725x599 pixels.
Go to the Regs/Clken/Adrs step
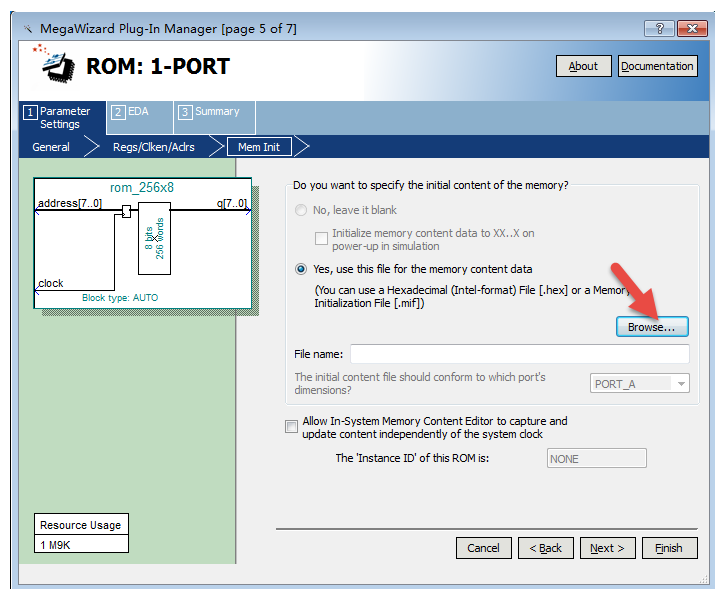point(154,147)
